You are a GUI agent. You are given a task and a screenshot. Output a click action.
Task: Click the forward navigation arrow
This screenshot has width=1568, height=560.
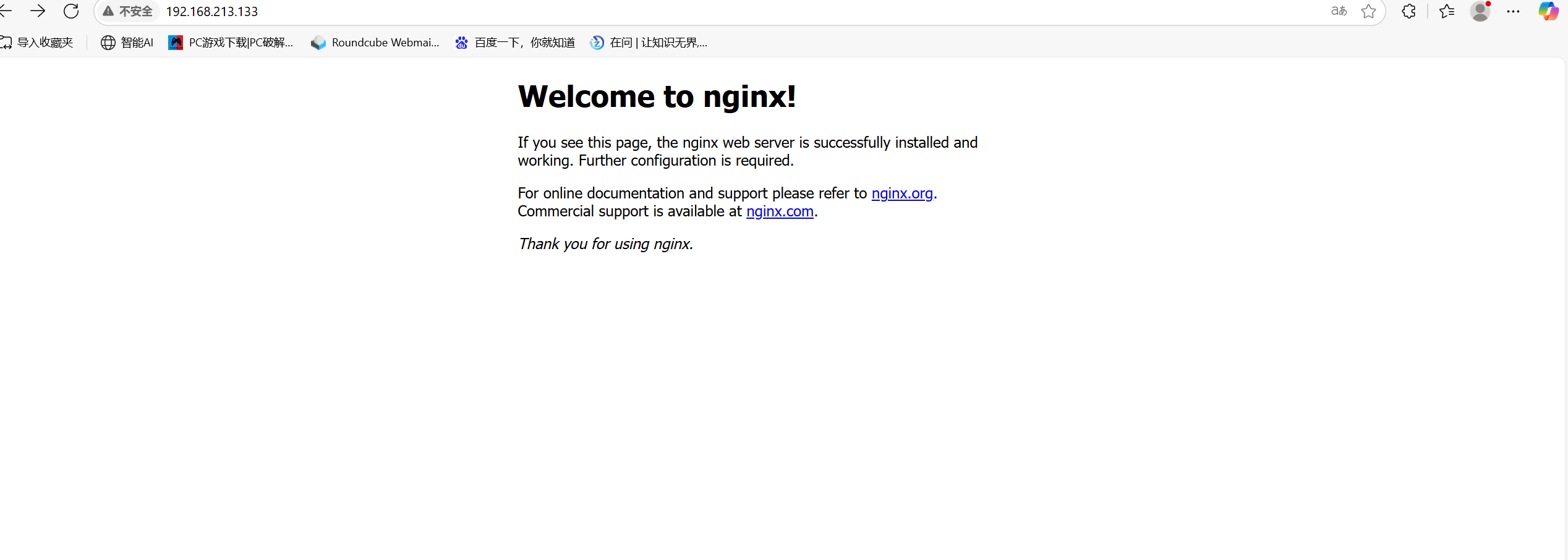pos(38,11)
